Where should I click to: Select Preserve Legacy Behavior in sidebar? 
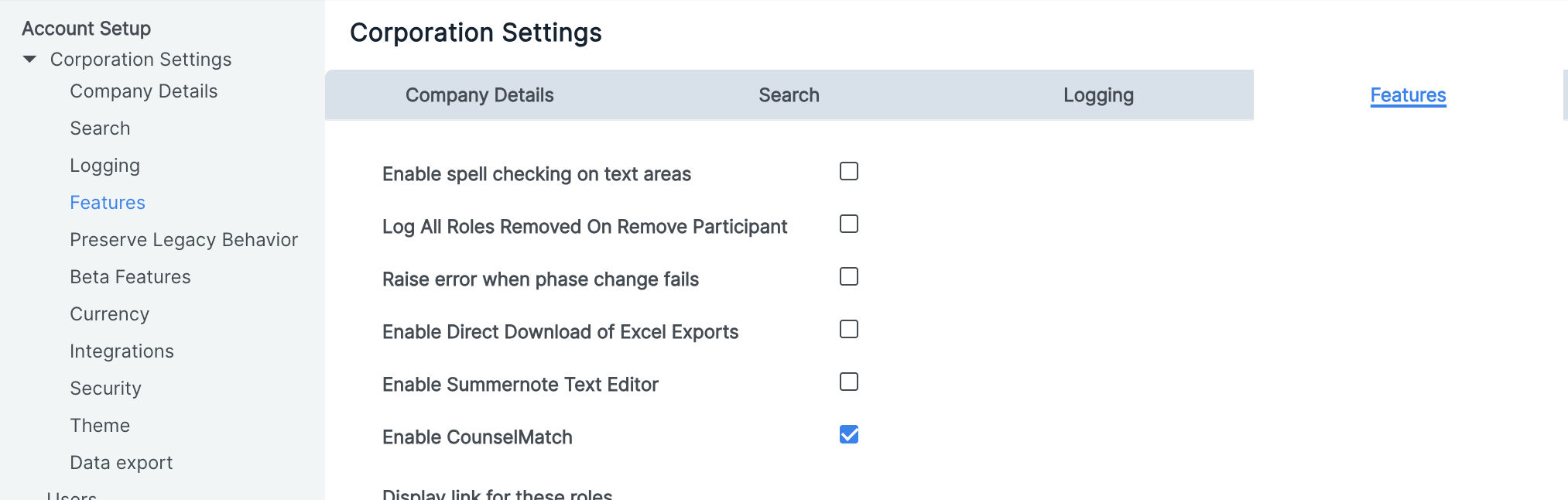click(183, 240)
